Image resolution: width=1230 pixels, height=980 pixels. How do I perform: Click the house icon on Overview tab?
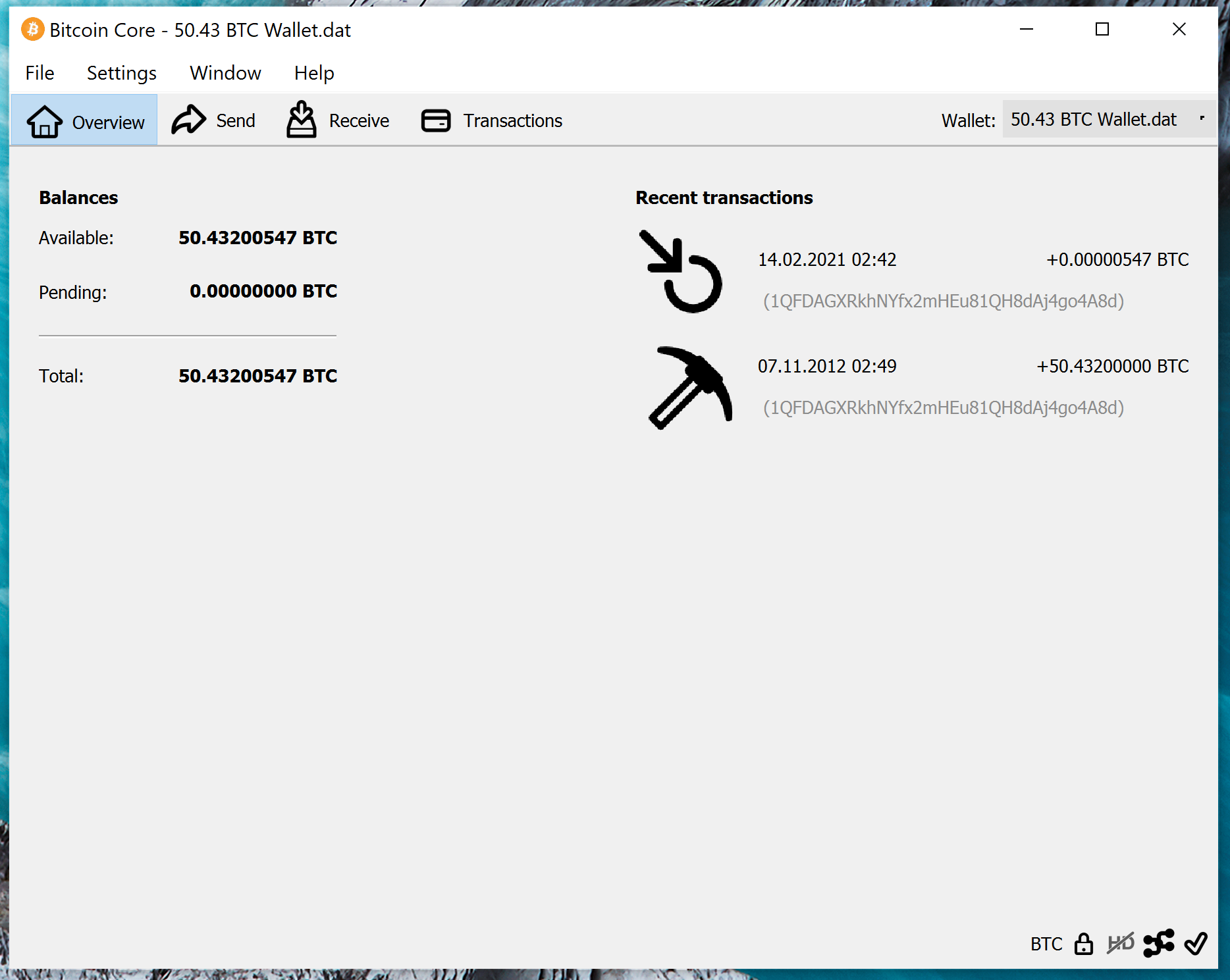44,122
